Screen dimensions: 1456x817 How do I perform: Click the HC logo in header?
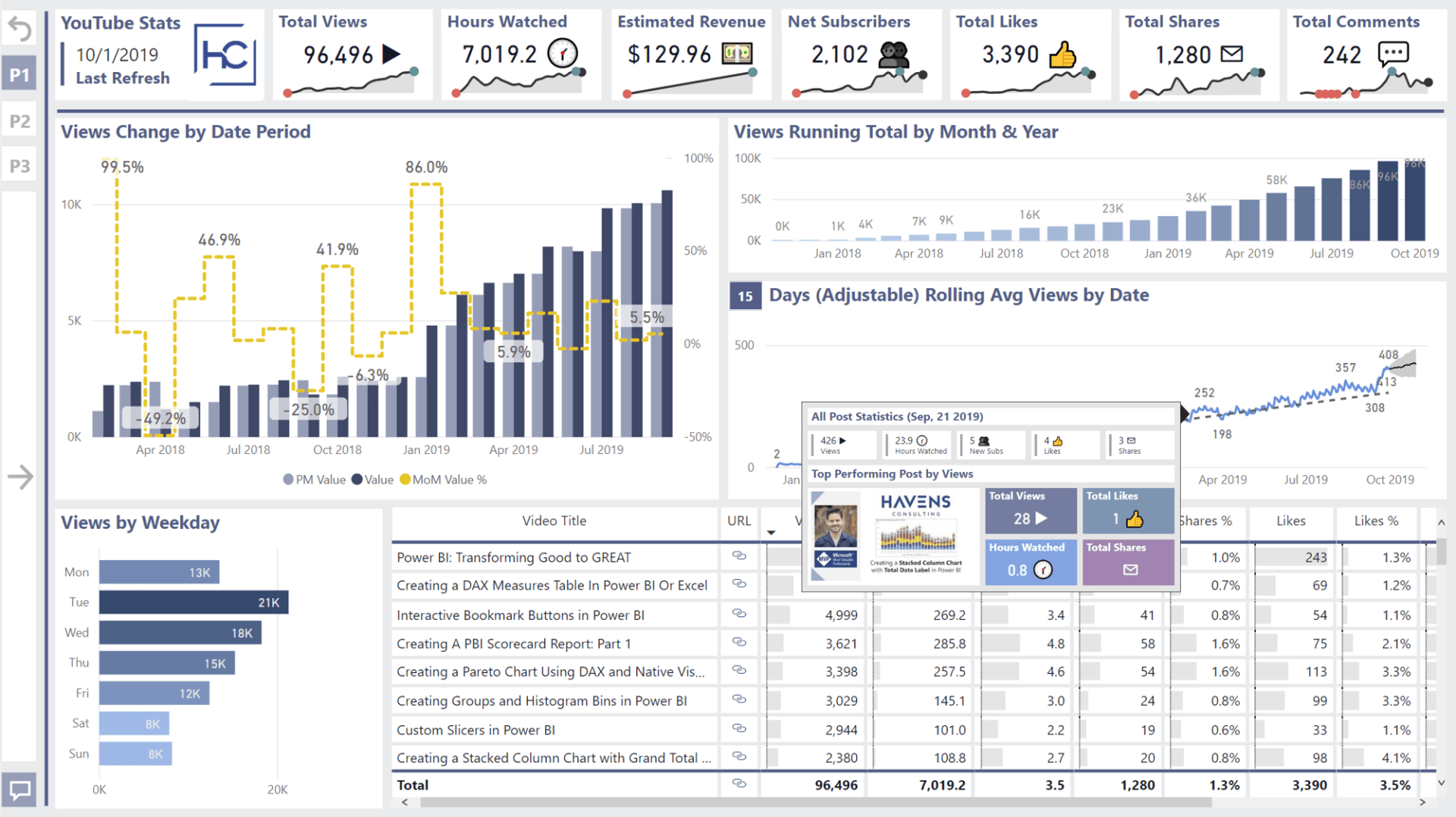click(x=224, y=55)
